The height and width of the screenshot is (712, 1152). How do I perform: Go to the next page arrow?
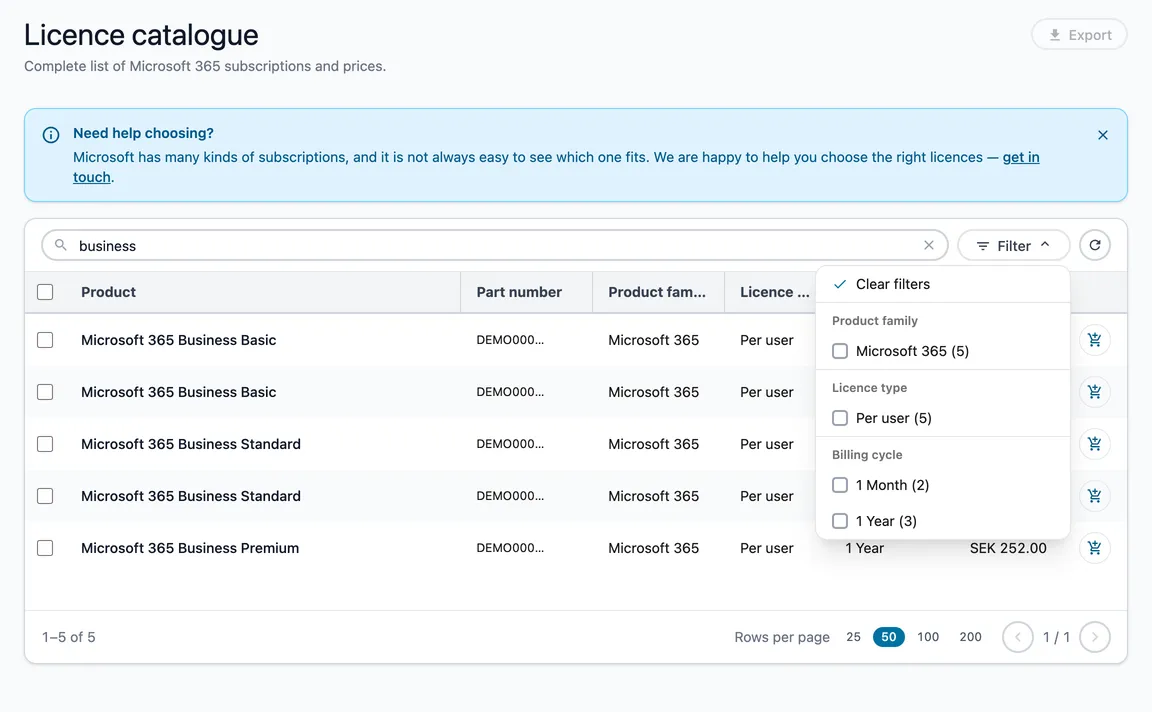1094,637
